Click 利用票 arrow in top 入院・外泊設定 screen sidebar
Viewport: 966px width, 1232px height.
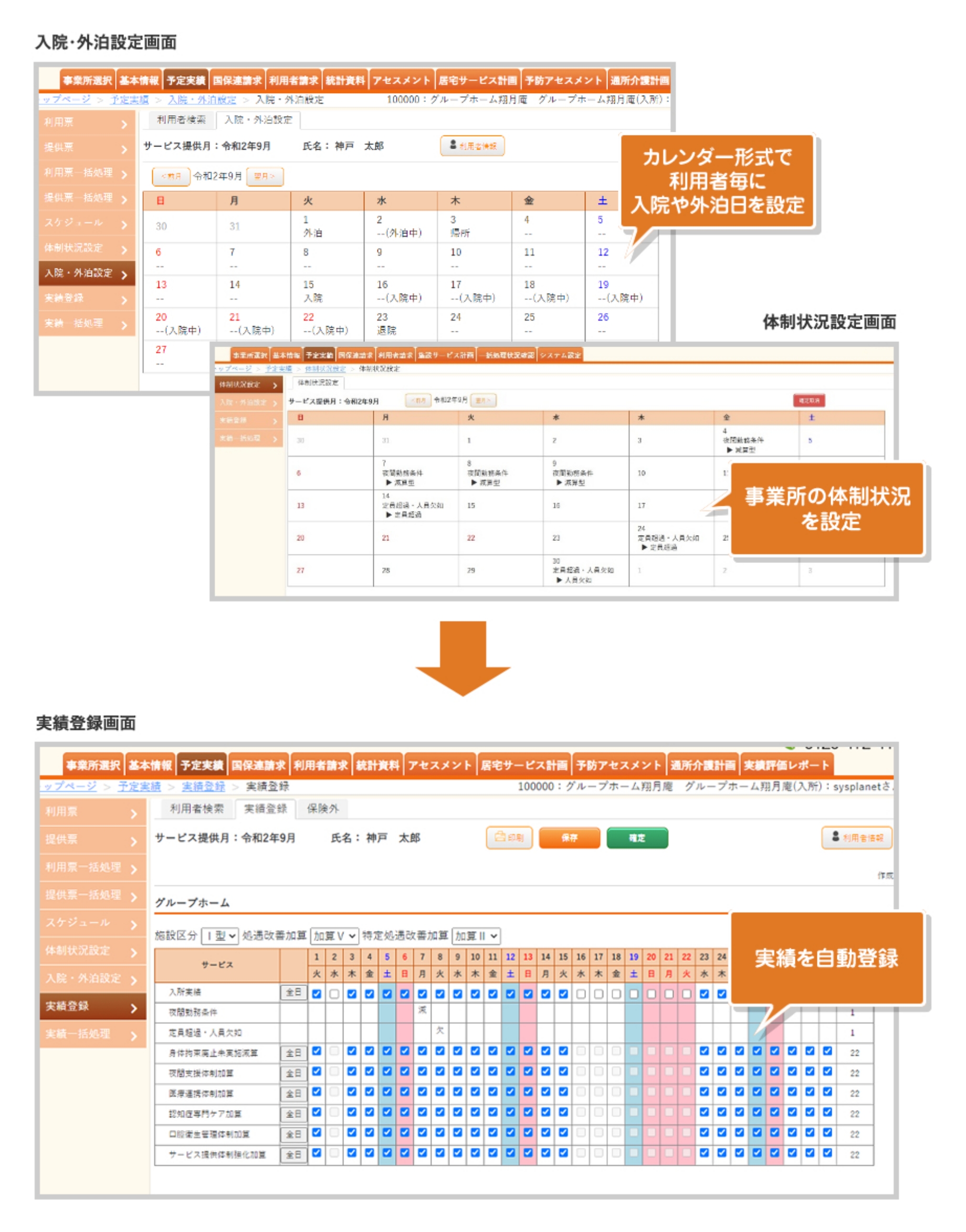click(x=124, y=124)
